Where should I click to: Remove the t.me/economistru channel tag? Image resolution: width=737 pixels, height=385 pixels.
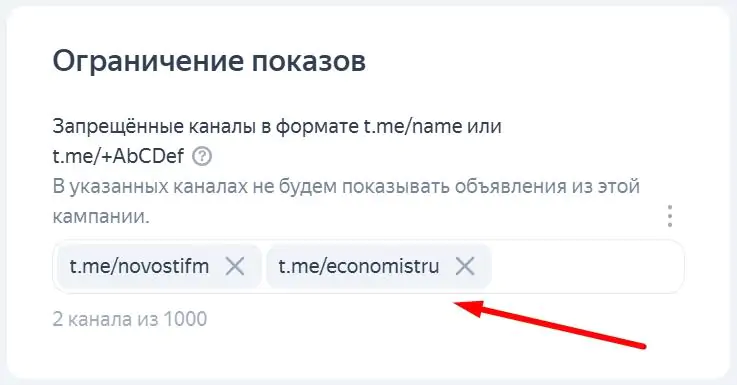[465, 267]
